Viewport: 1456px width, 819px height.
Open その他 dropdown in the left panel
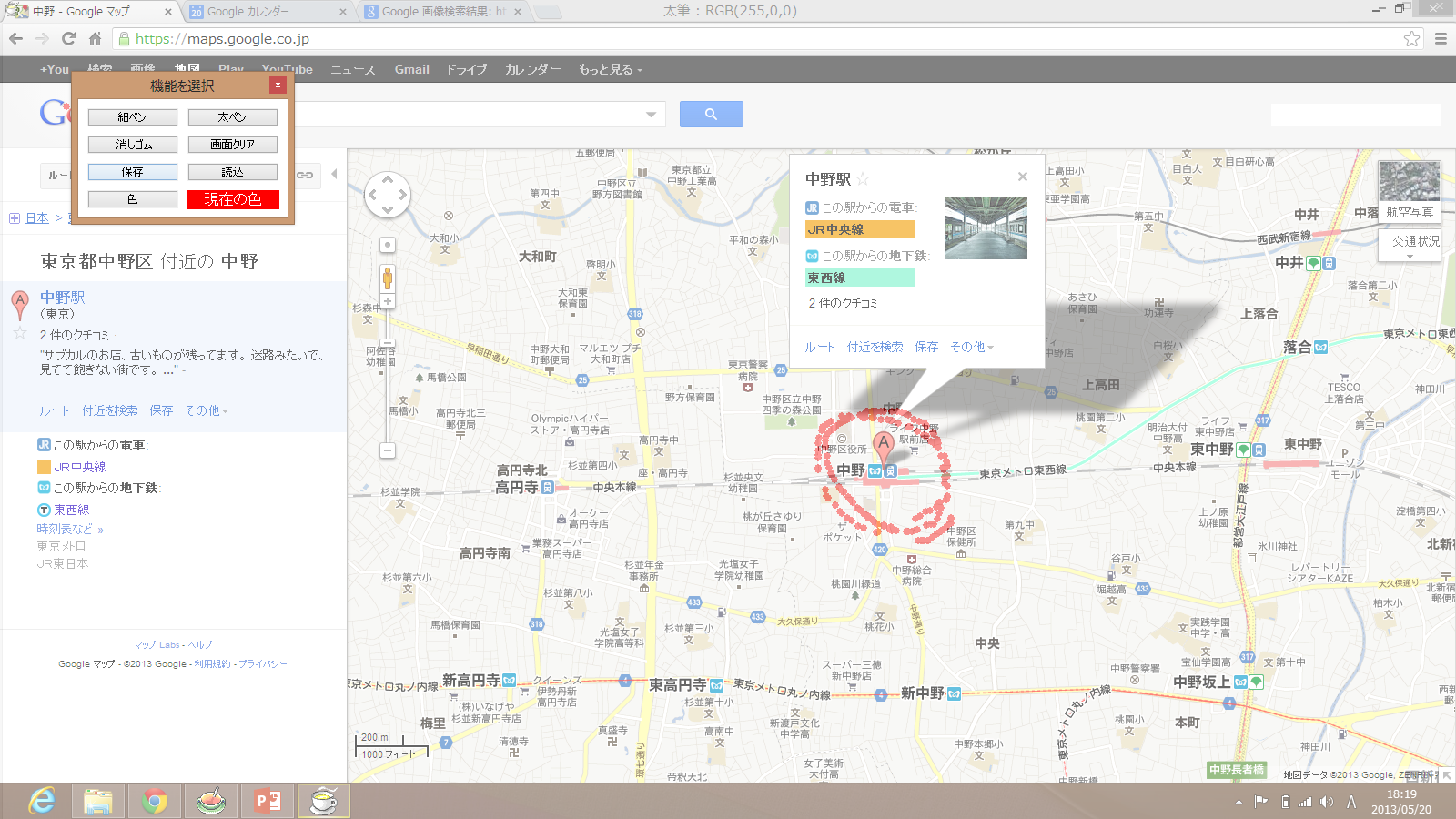[x=207, y=410]
